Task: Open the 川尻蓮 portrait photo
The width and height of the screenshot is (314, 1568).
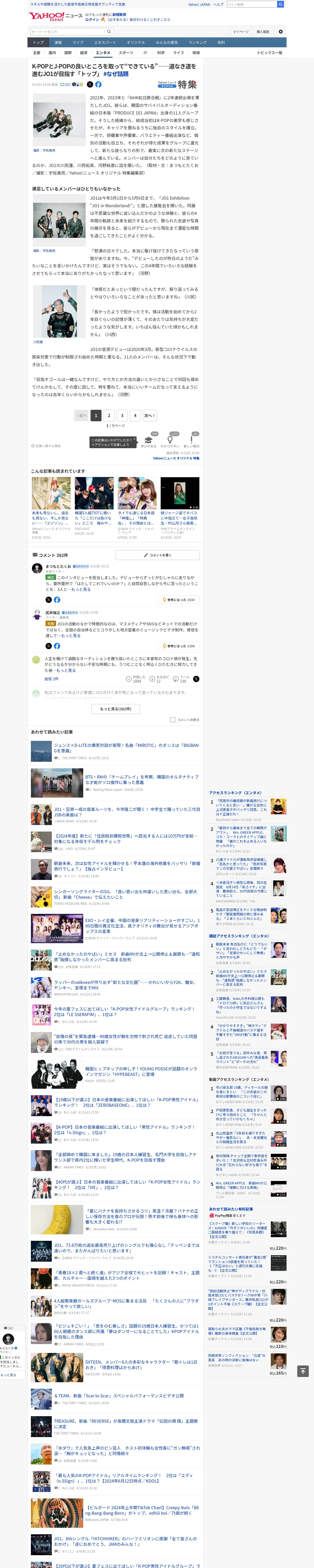Action: (x=60, y=312)
